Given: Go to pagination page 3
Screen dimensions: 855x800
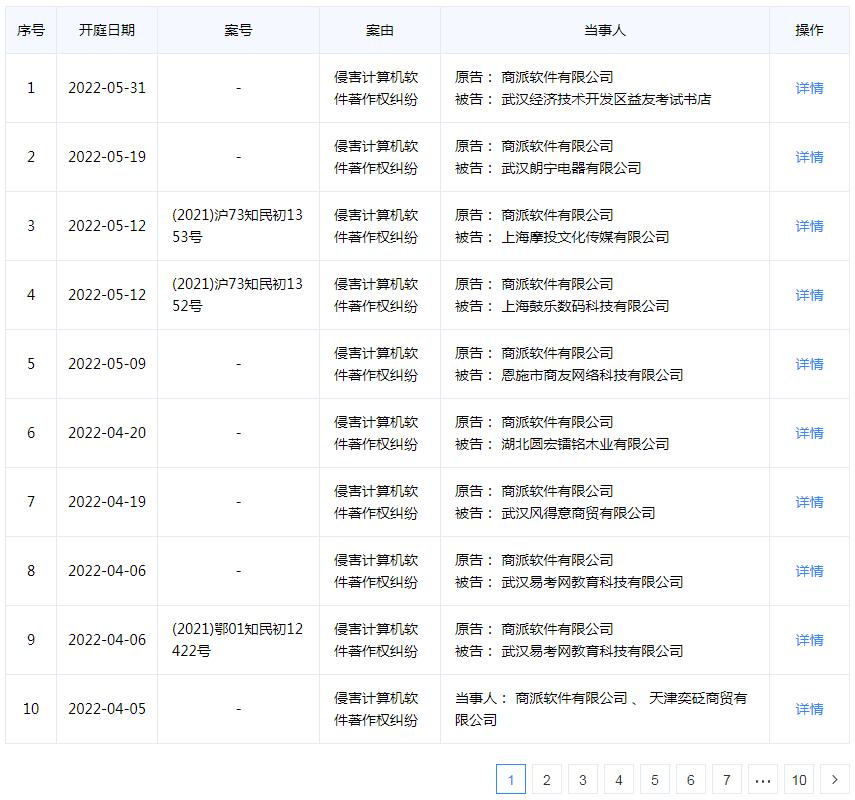Looking at the screenshot, I should [x=583, y=779].
